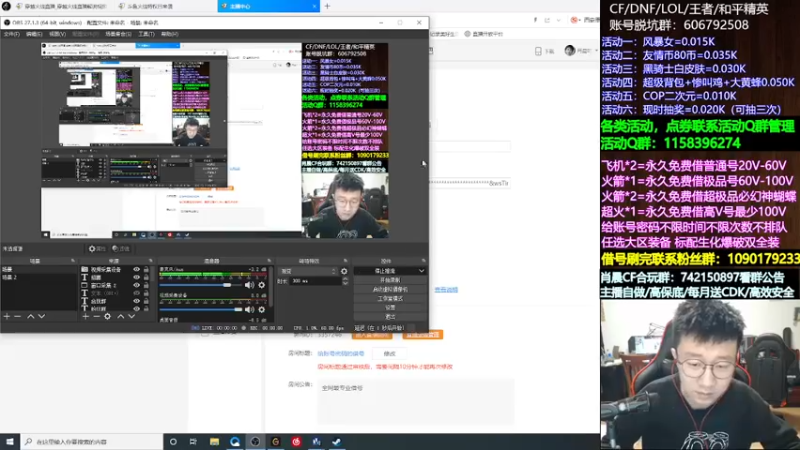The image size is (800, 450).
Task: Open the View menu in OBS
Action: coord(58,34)
